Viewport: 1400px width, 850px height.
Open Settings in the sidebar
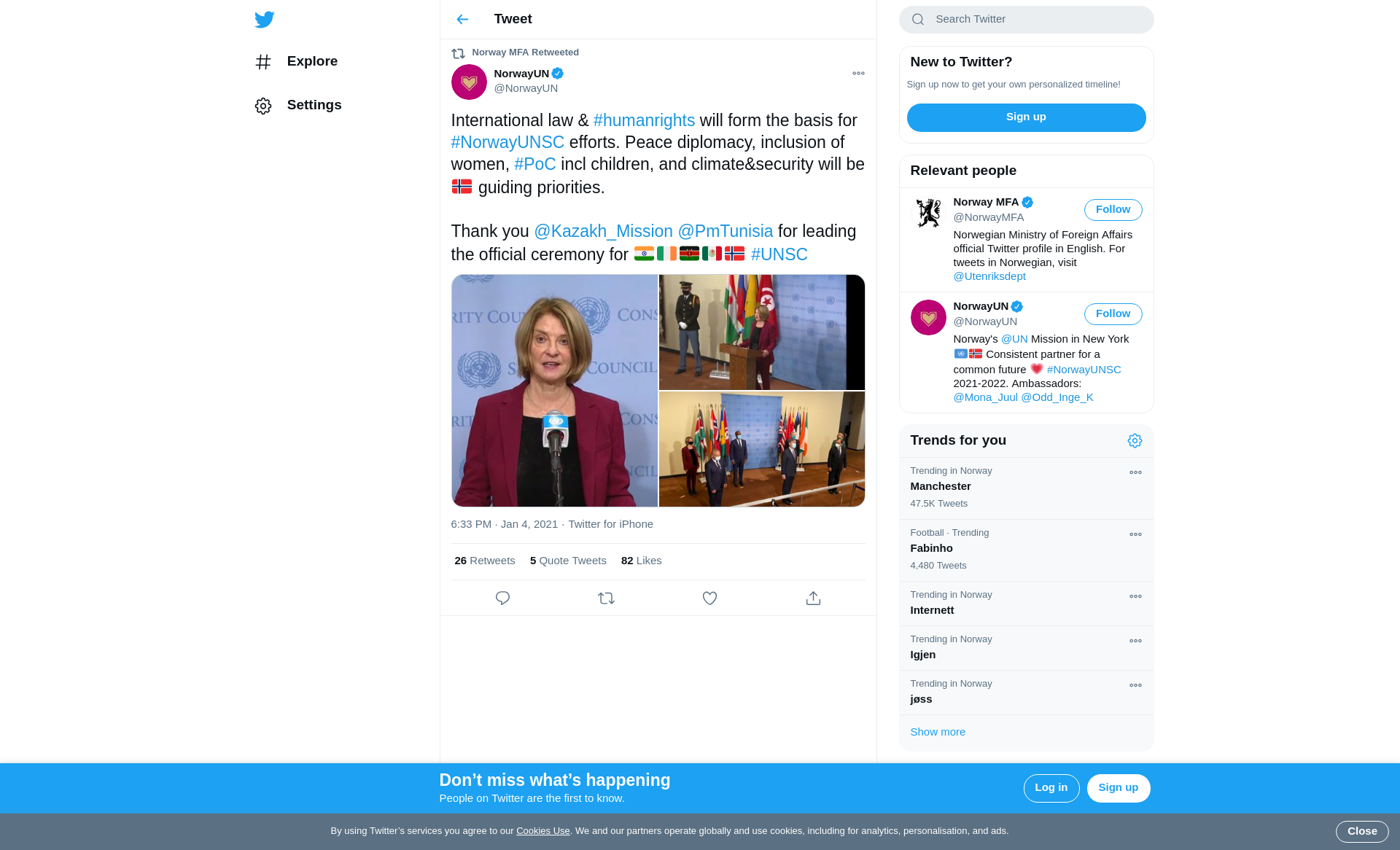pyautogui.click(x=314, y=105)
